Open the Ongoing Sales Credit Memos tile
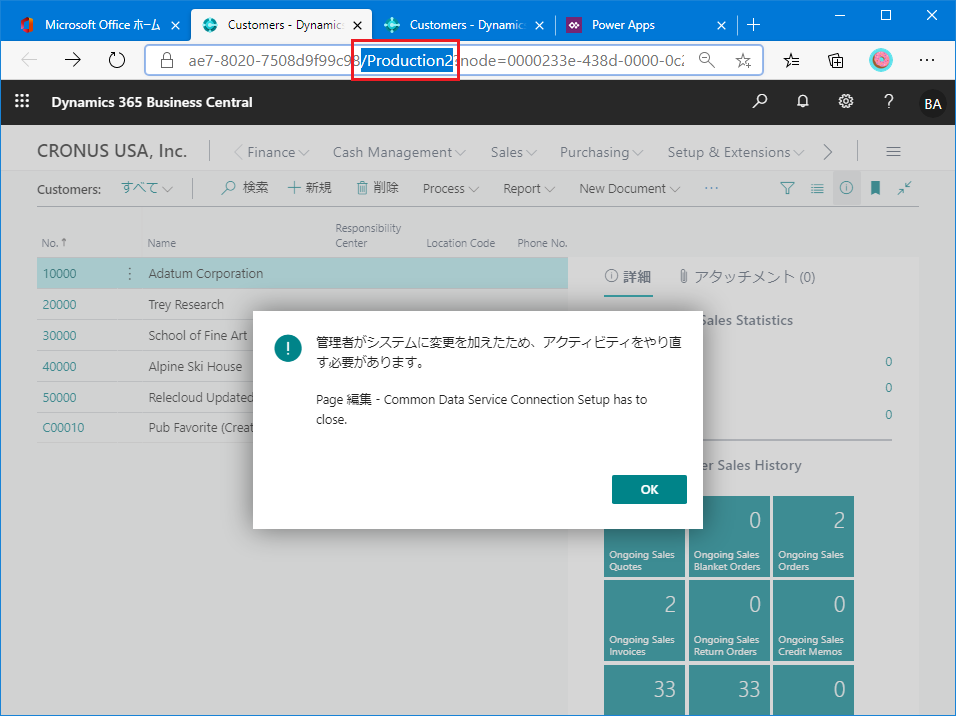Screen dimensions: 956x716 (x=813, y=620)
